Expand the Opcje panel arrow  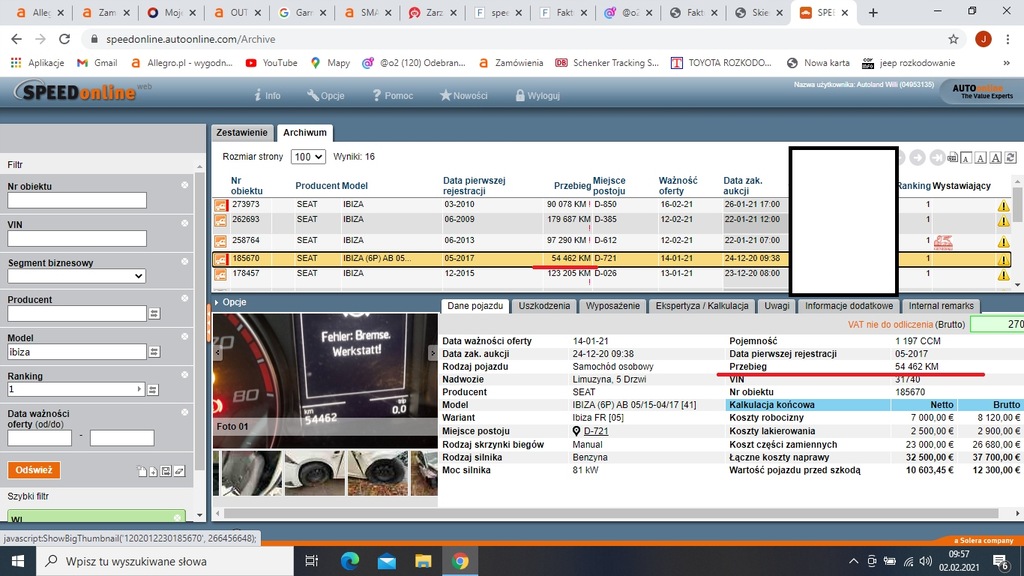point(216,302)
